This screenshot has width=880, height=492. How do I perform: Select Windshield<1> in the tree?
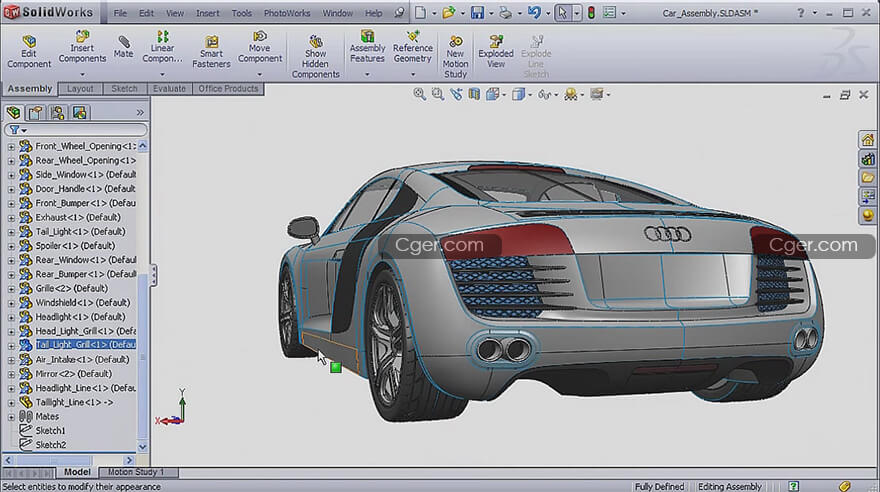82,302
